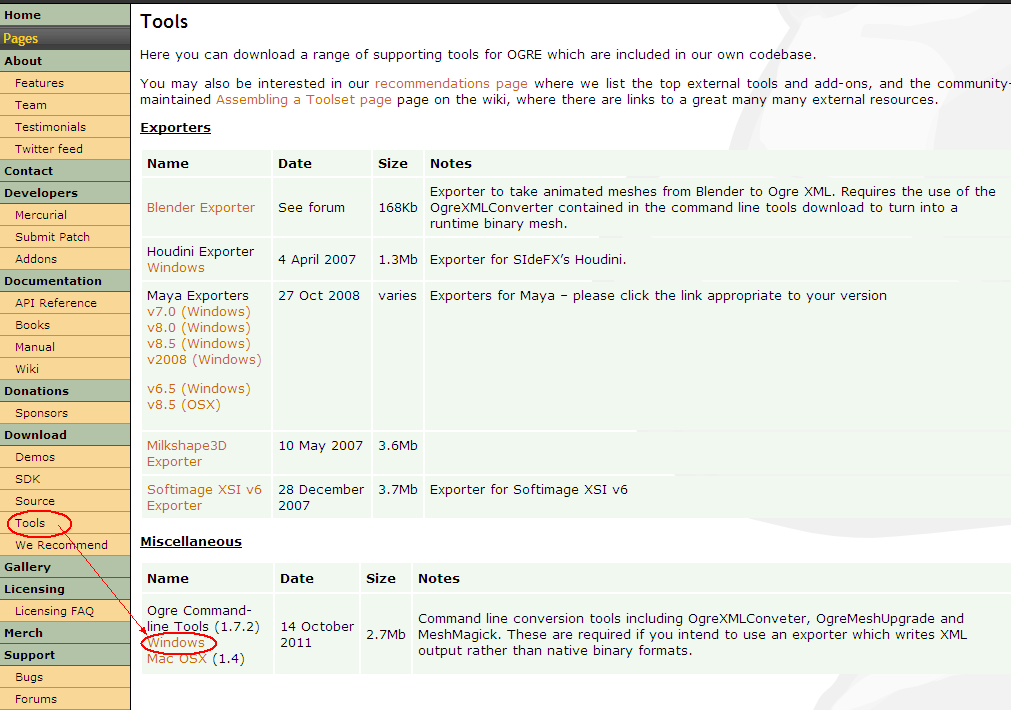The width and height of the screenshot is (1011, 710).
Task: Open the Wiki link in sidebar
Action: 64,368
